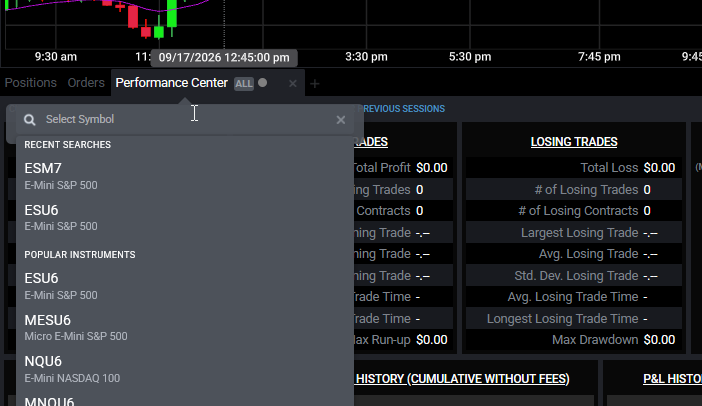This screenshot has height=406, width=702.
Task: Switch to the Orders tab
Action: pos(86,83)
